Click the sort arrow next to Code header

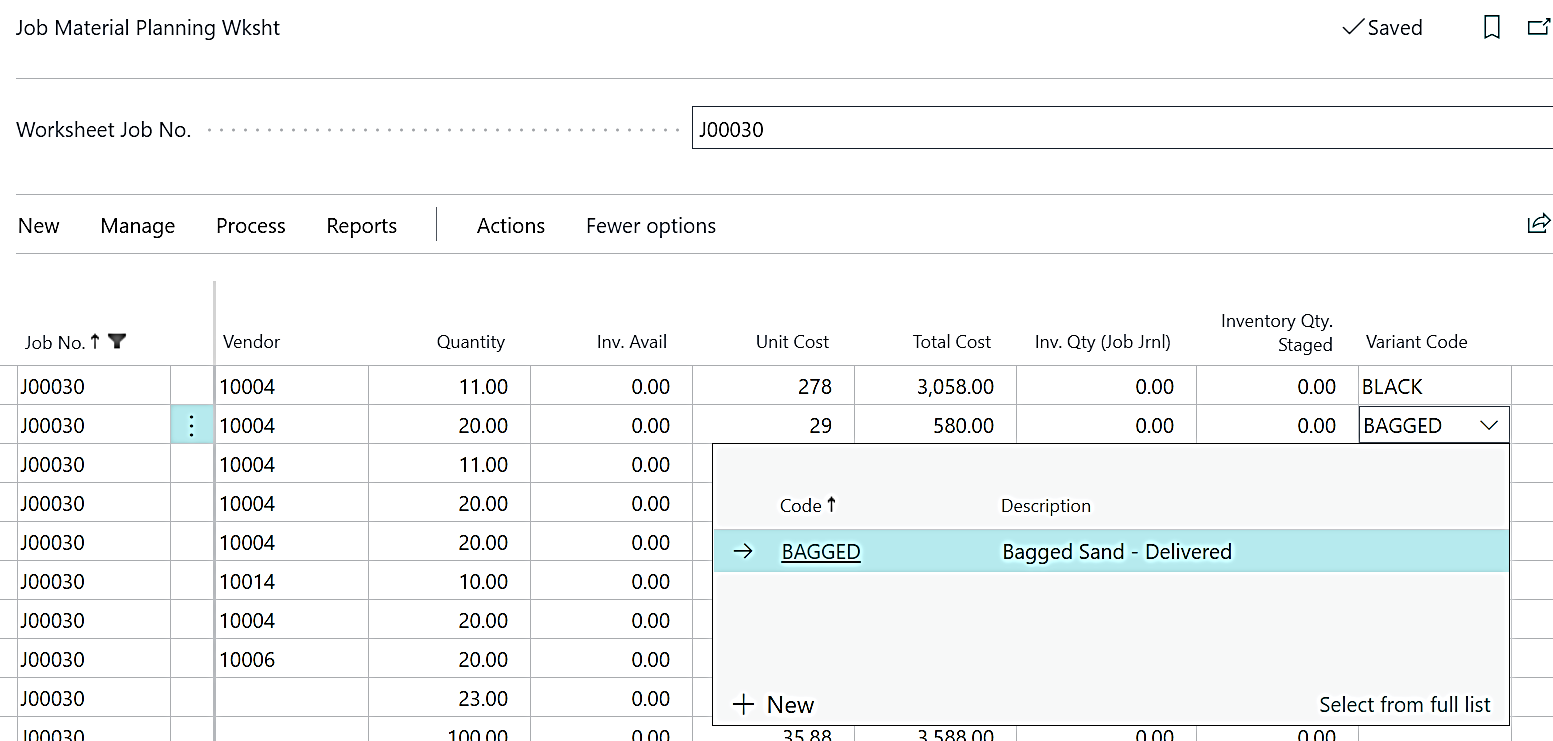pyautogui.click(x=831, y=505)
